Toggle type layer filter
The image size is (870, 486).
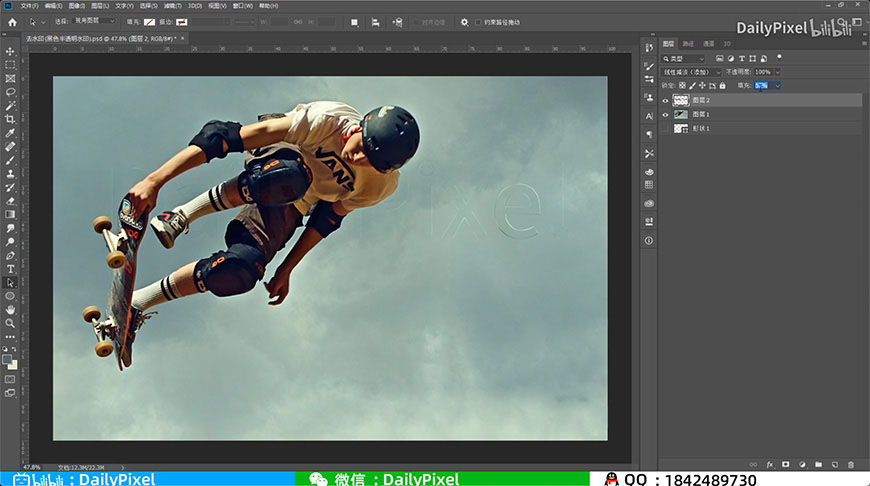pos(742,58)
